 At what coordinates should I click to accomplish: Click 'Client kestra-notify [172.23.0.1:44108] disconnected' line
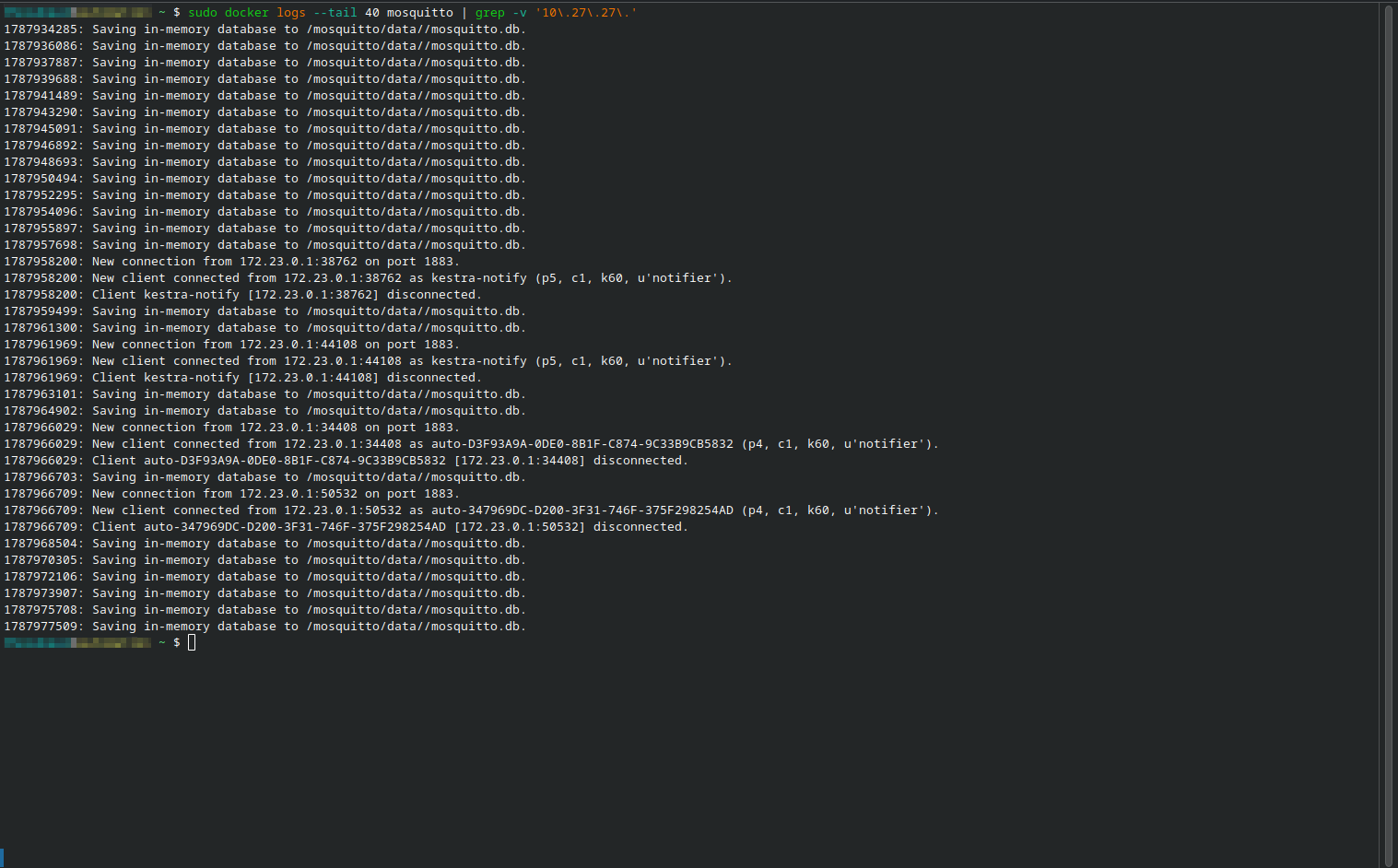pos(243,378)
